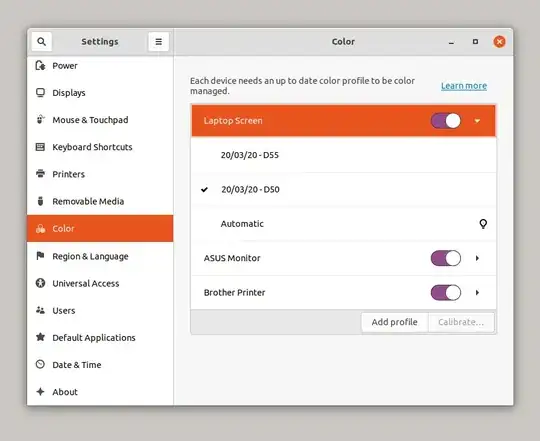This screenshot has height=441, width=540.
Task: Click the About sparkle icon
Action: (x=41, y=391)
